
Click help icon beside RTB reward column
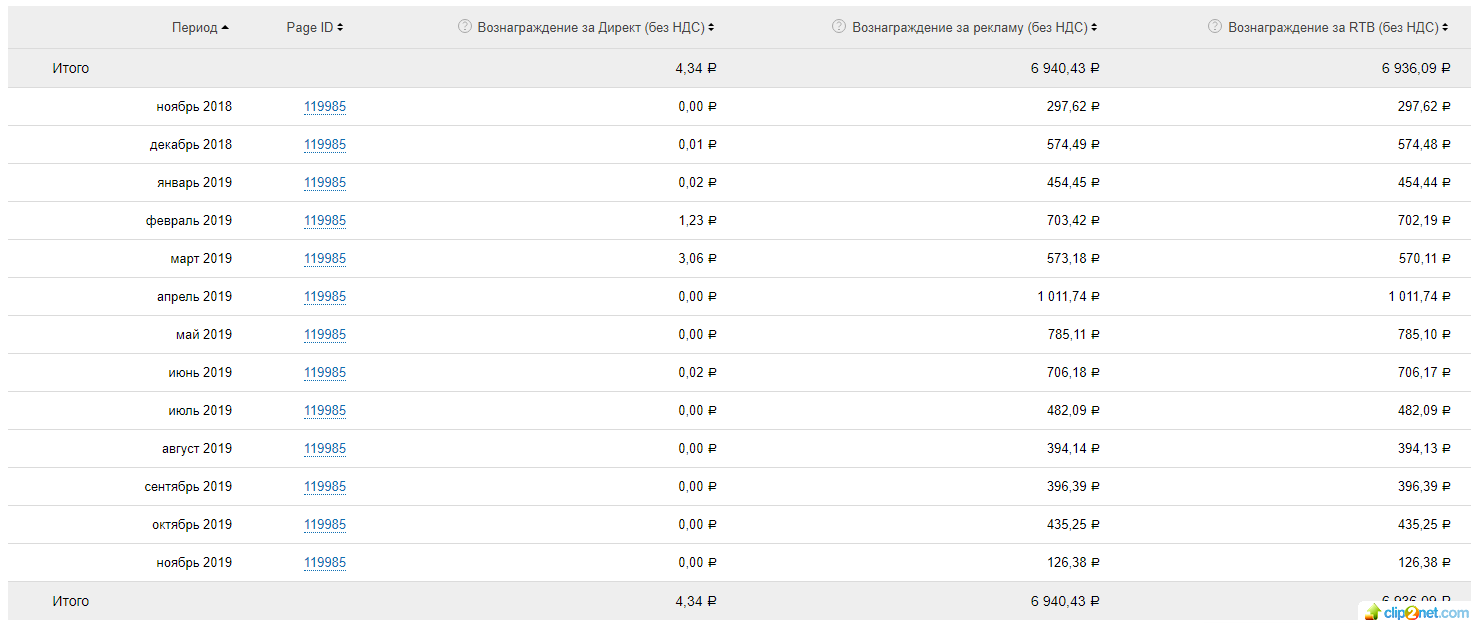[x=1215, y=27]
